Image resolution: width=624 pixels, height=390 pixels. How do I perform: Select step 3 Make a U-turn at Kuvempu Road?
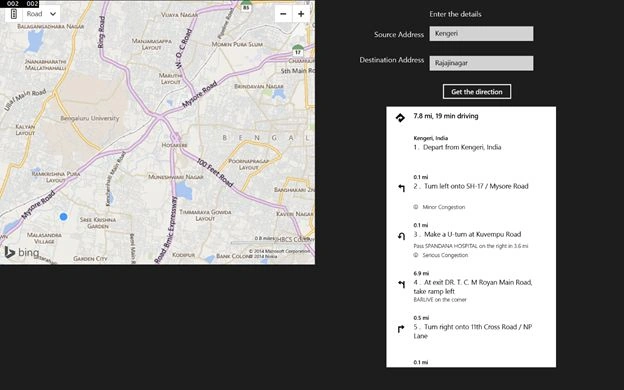click(x=467, y=234)
